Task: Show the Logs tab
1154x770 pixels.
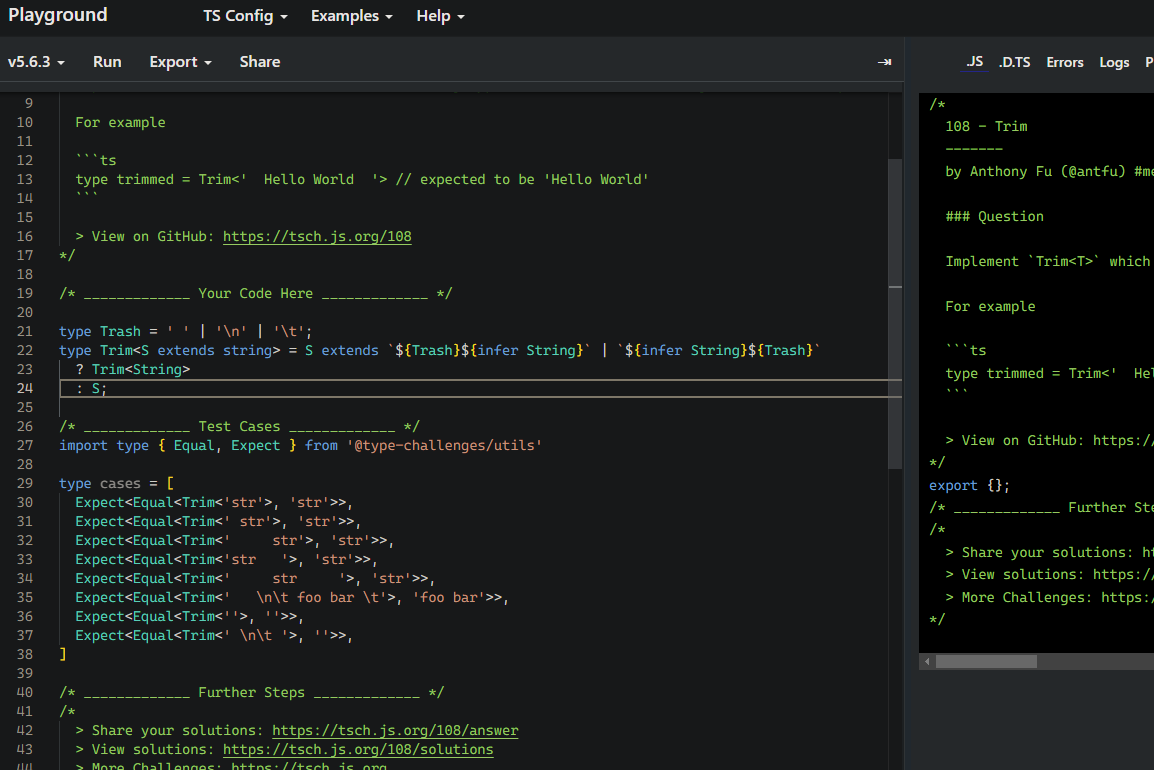Action: coord(1114,62)
